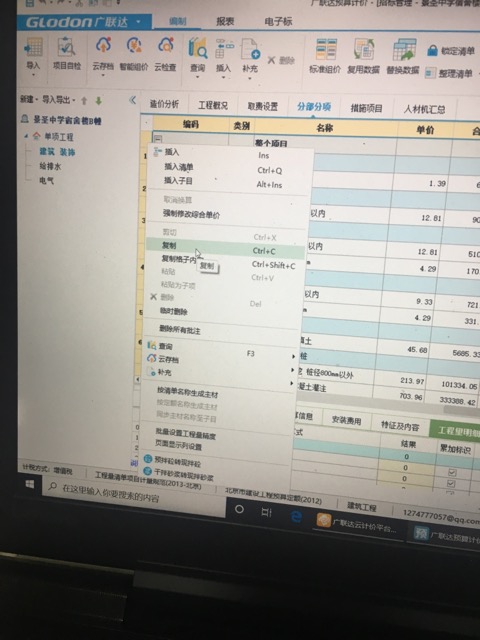This screenshot has width=480, height=640.
Task: Click the Windows Start button
Action: click(30, 484)
